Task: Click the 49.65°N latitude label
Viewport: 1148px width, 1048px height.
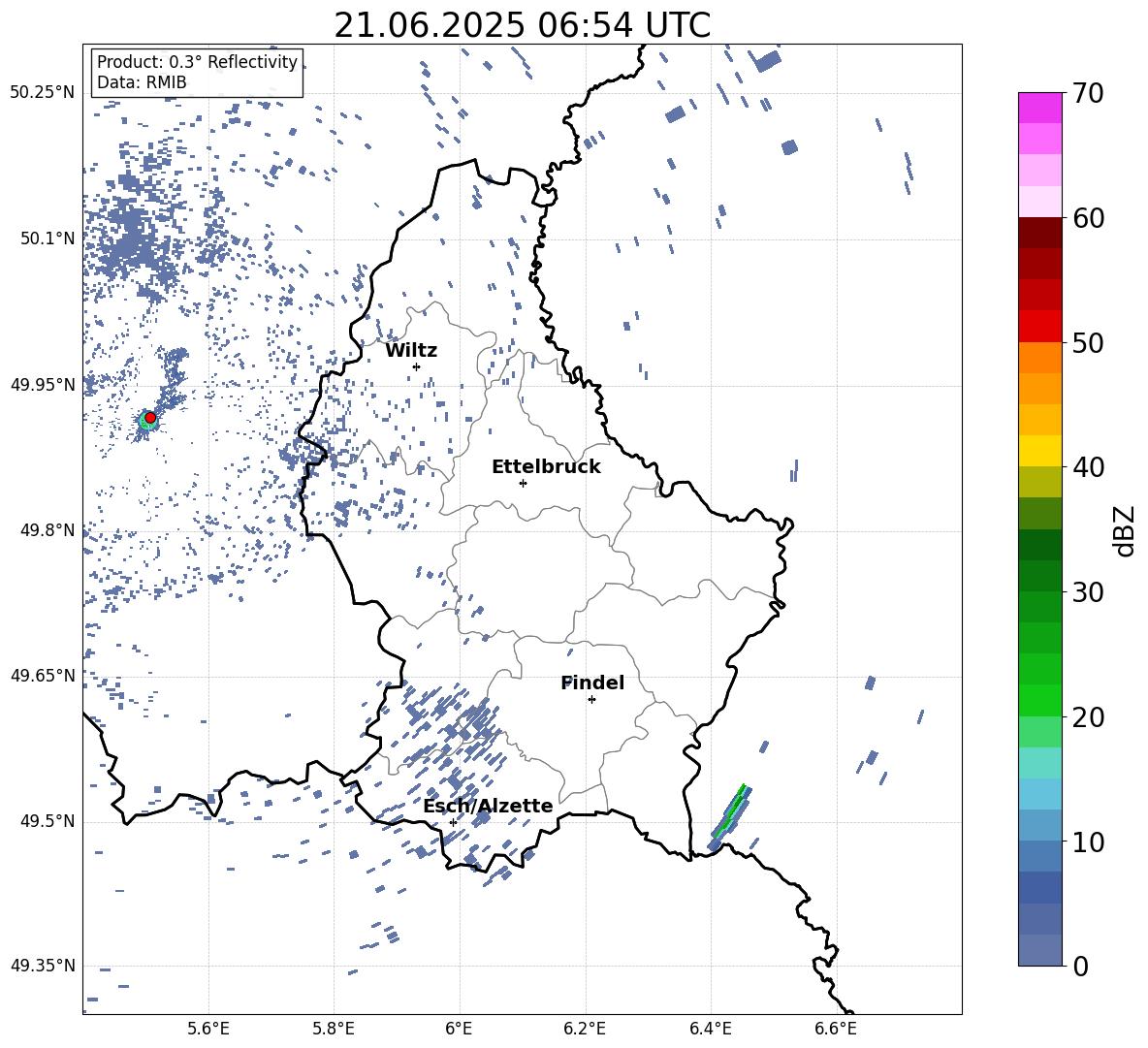Action: (x=43, y=675)
